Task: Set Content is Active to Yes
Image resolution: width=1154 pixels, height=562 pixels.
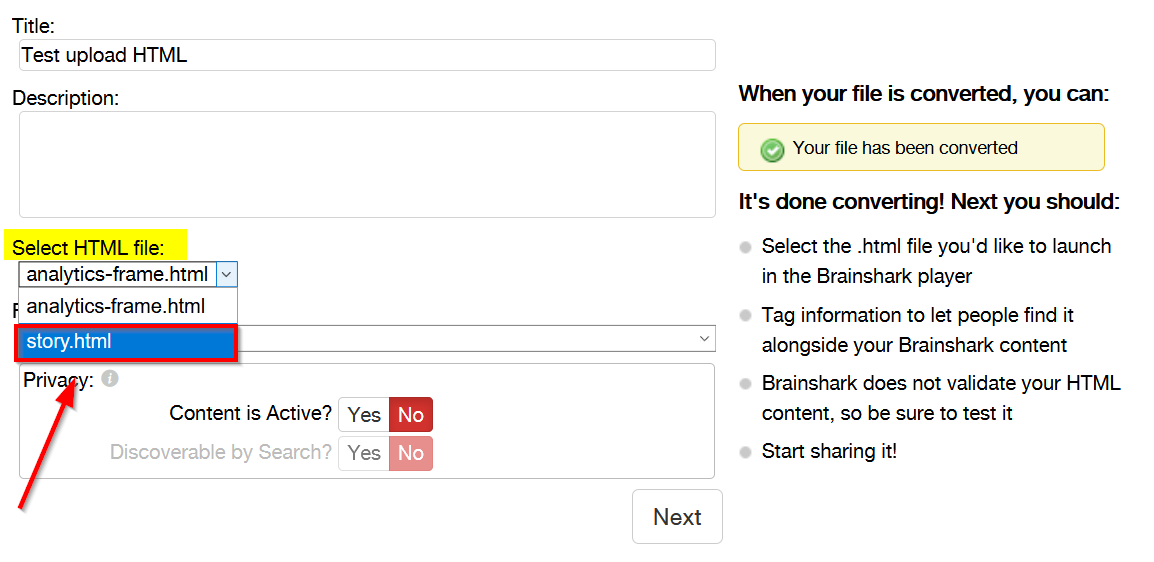Action: click(364, 415)
